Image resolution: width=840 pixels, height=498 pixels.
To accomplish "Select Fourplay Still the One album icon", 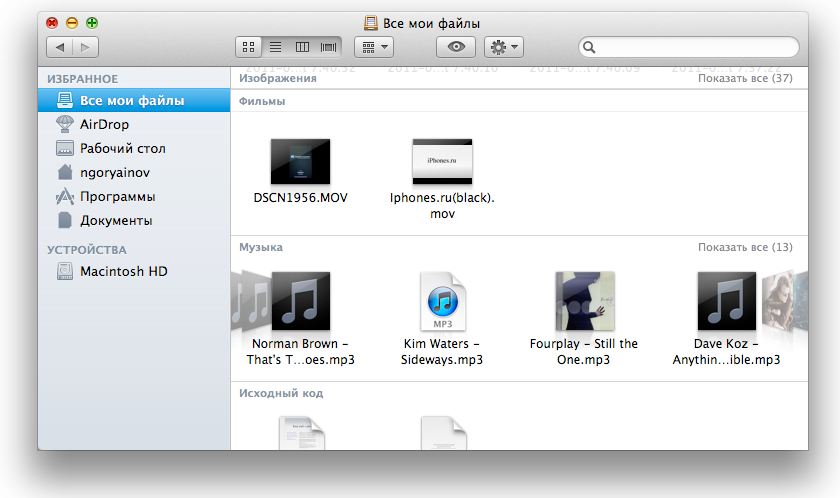I will click(x=584, y=301).
